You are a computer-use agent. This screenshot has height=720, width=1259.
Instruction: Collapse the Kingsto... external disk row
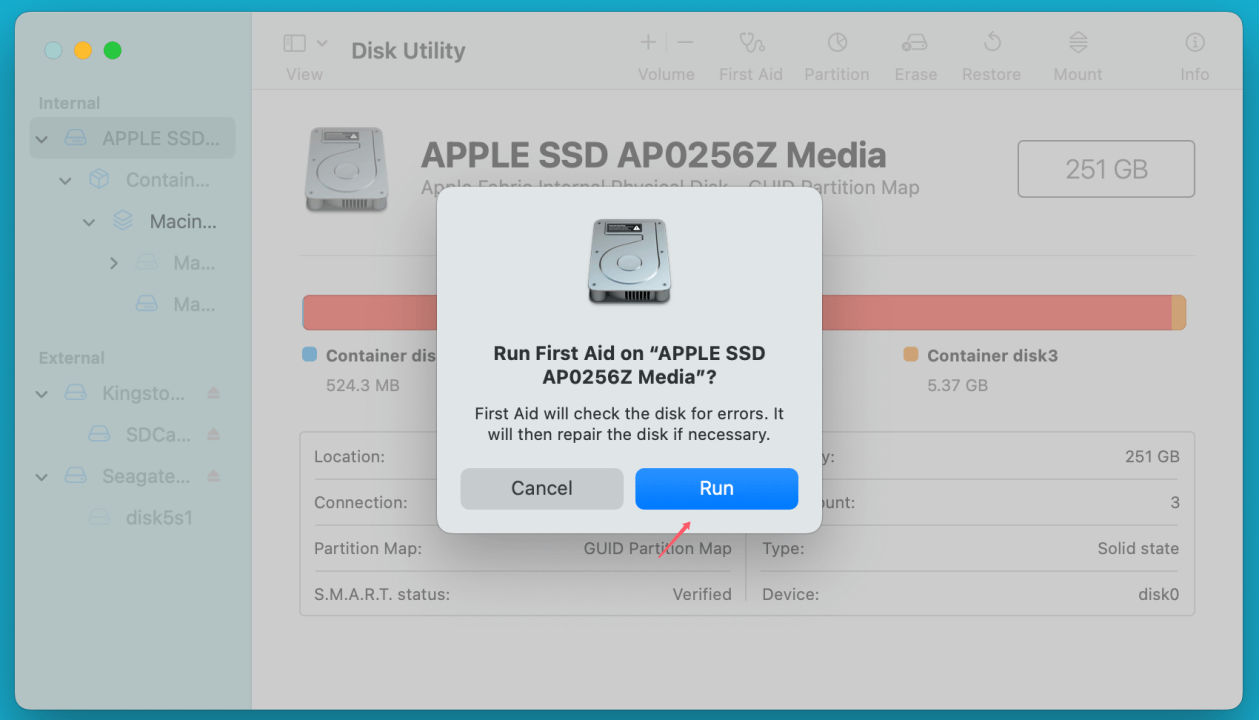click(42, 393)
